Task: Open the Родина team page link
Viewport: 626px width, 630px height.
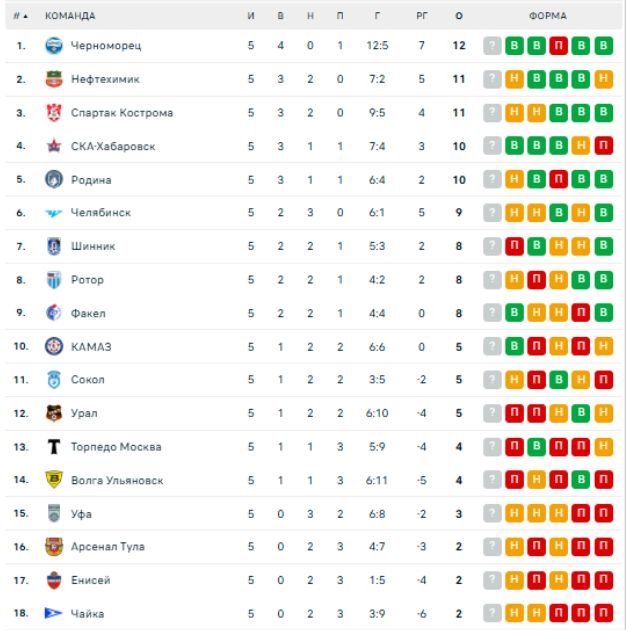Action: pos(91,180)
